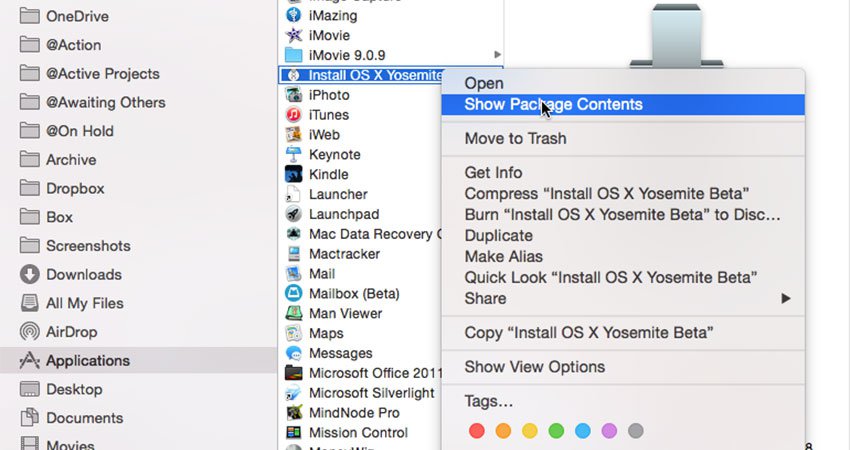Apply the blue tag color

[583, 431]
